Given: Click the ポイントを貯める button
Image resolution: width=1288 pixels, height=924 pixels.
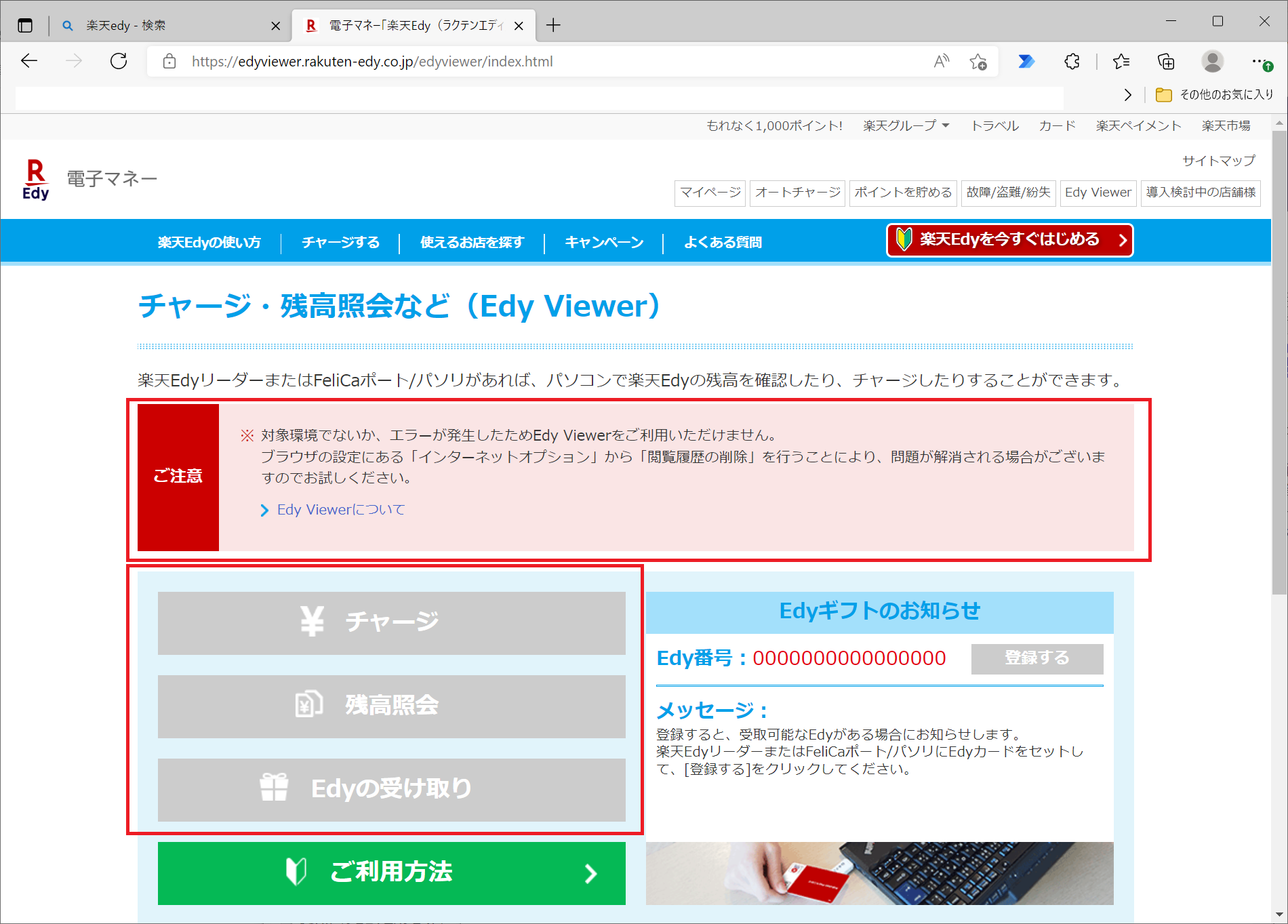Looking at the screenshot, I should [x=903, y=193].
